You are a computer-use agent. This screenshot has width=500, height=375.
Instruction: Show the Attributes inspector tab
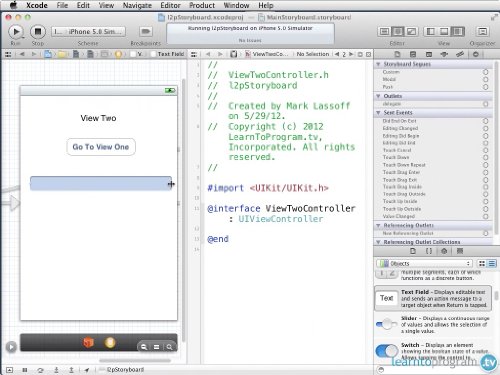pos(444,54)
